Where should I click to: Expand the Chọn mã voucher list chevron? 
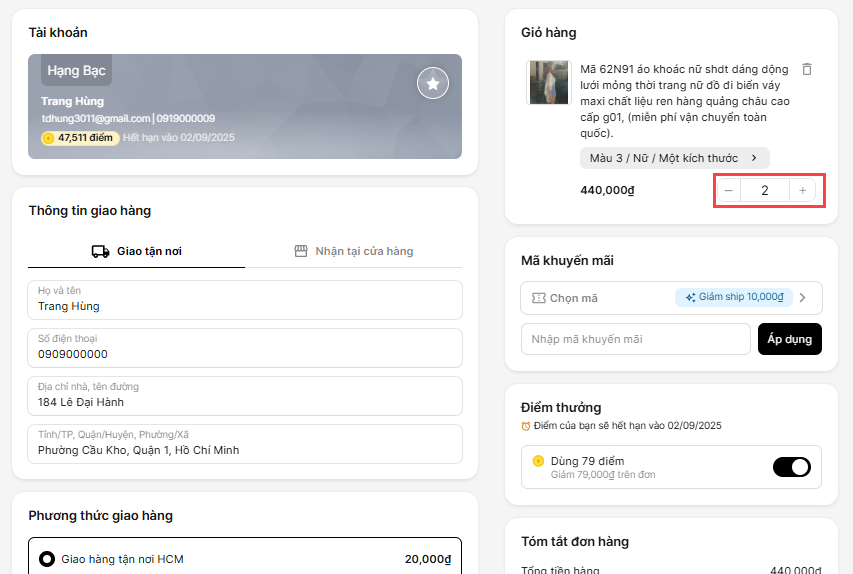coord(803,298)
